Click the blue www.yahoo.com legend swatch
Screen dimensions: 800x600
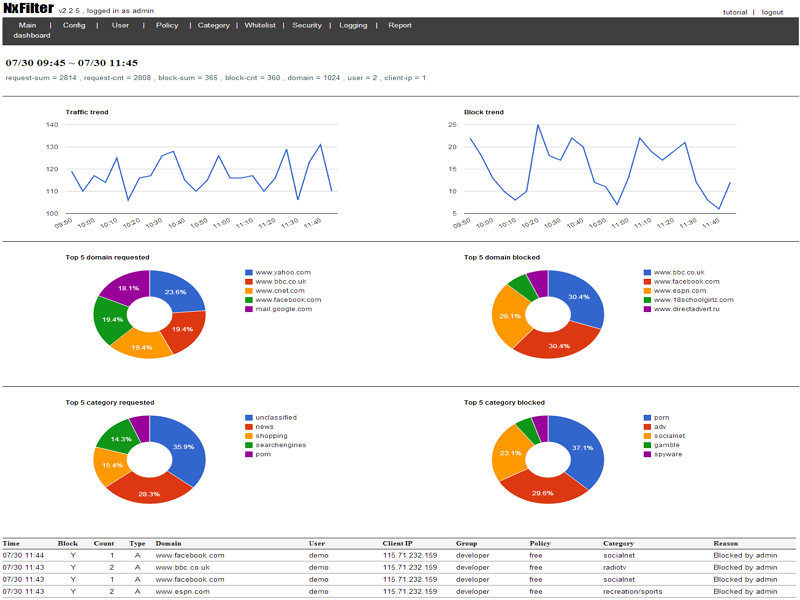tap(248, 272)
